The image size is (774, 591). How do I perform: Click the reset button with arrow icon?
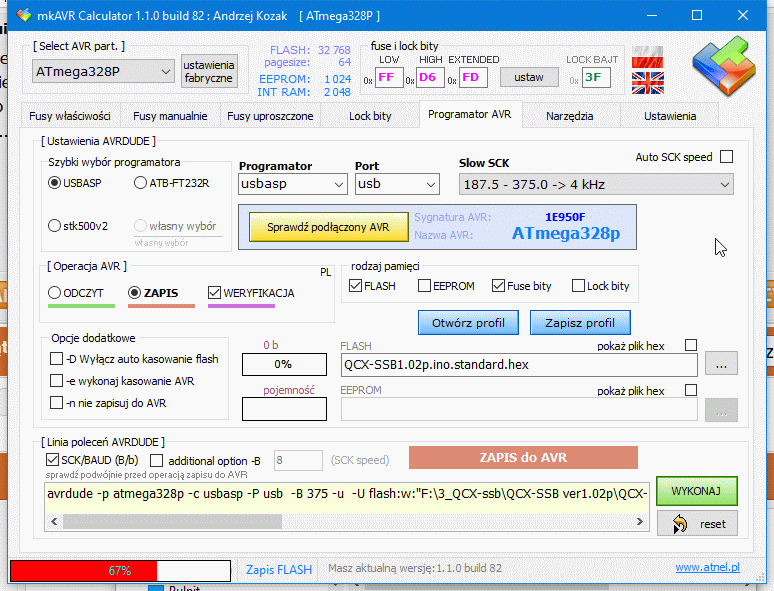click(697, 523)
